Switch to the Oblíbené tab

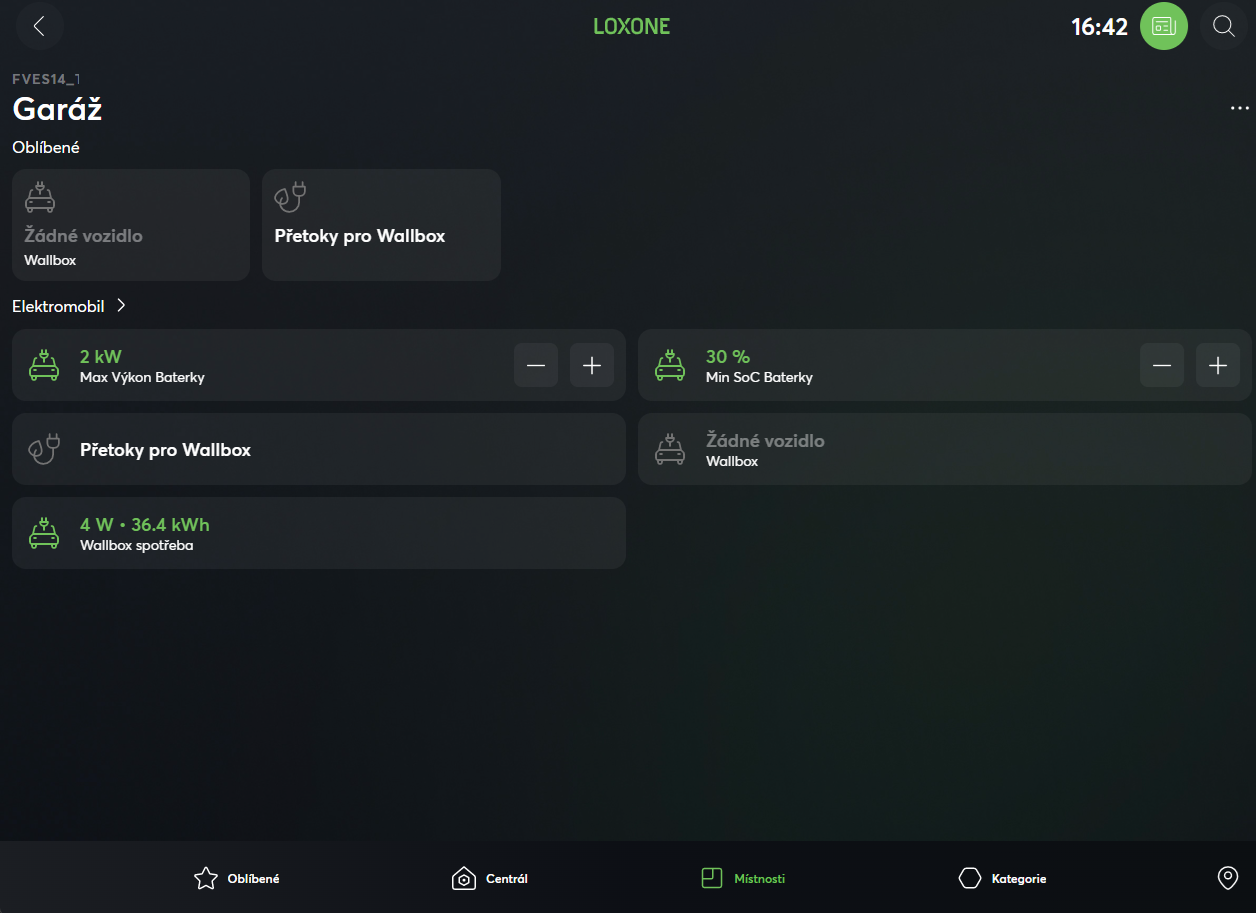click(236, 879)
